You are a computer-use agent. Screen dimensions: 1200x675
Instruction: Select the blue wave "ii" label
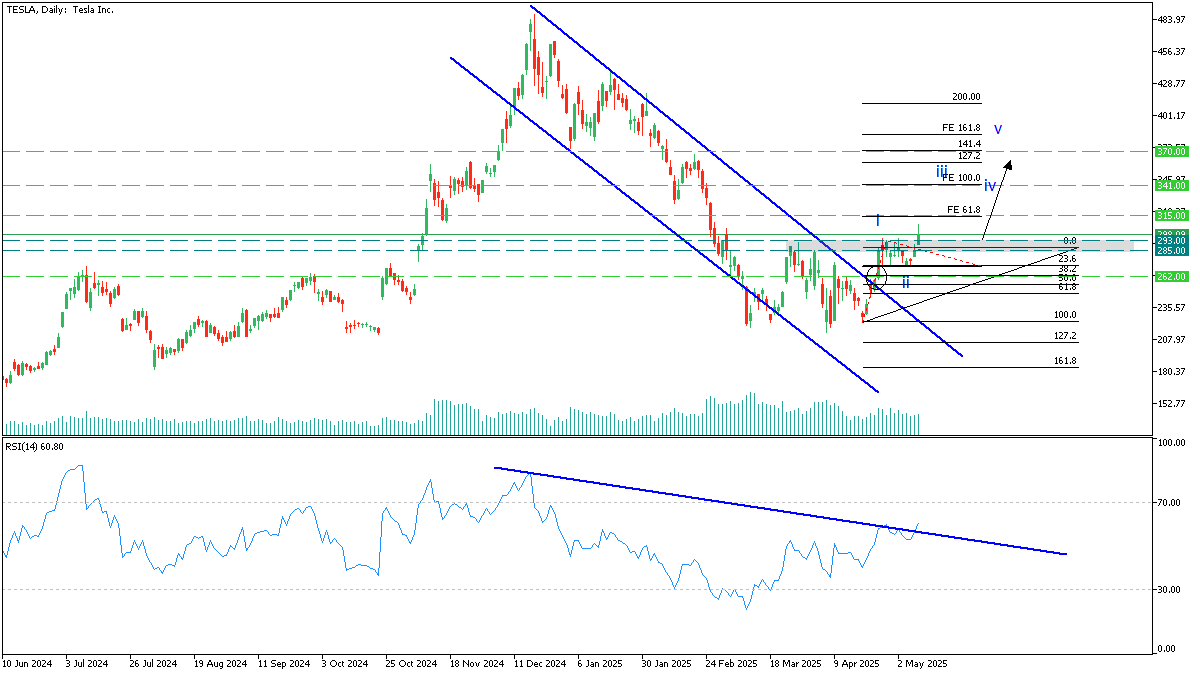906,282
